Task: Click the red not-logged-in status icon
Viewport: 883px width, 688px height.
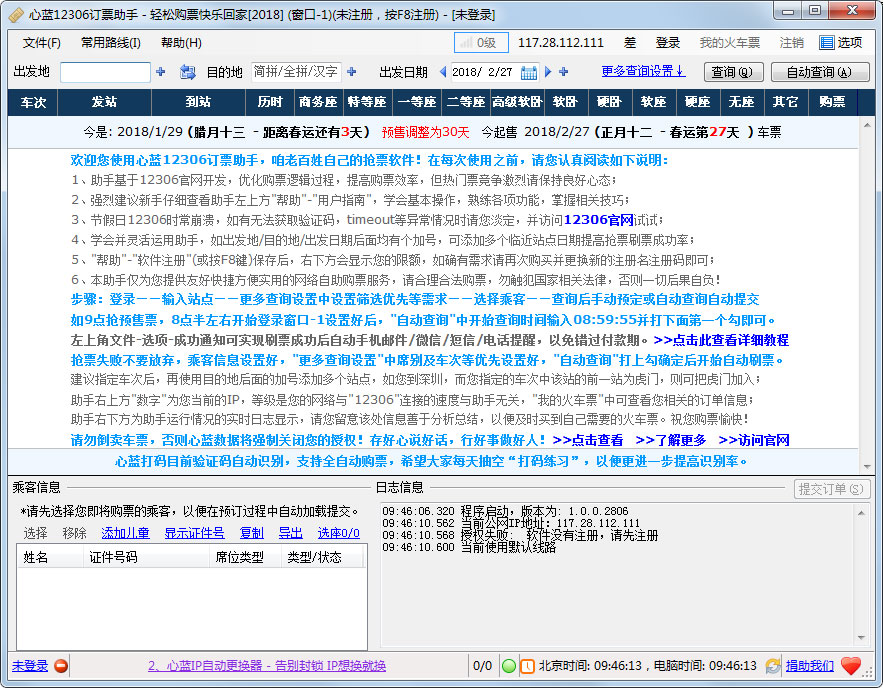Action: pos(61,666)
